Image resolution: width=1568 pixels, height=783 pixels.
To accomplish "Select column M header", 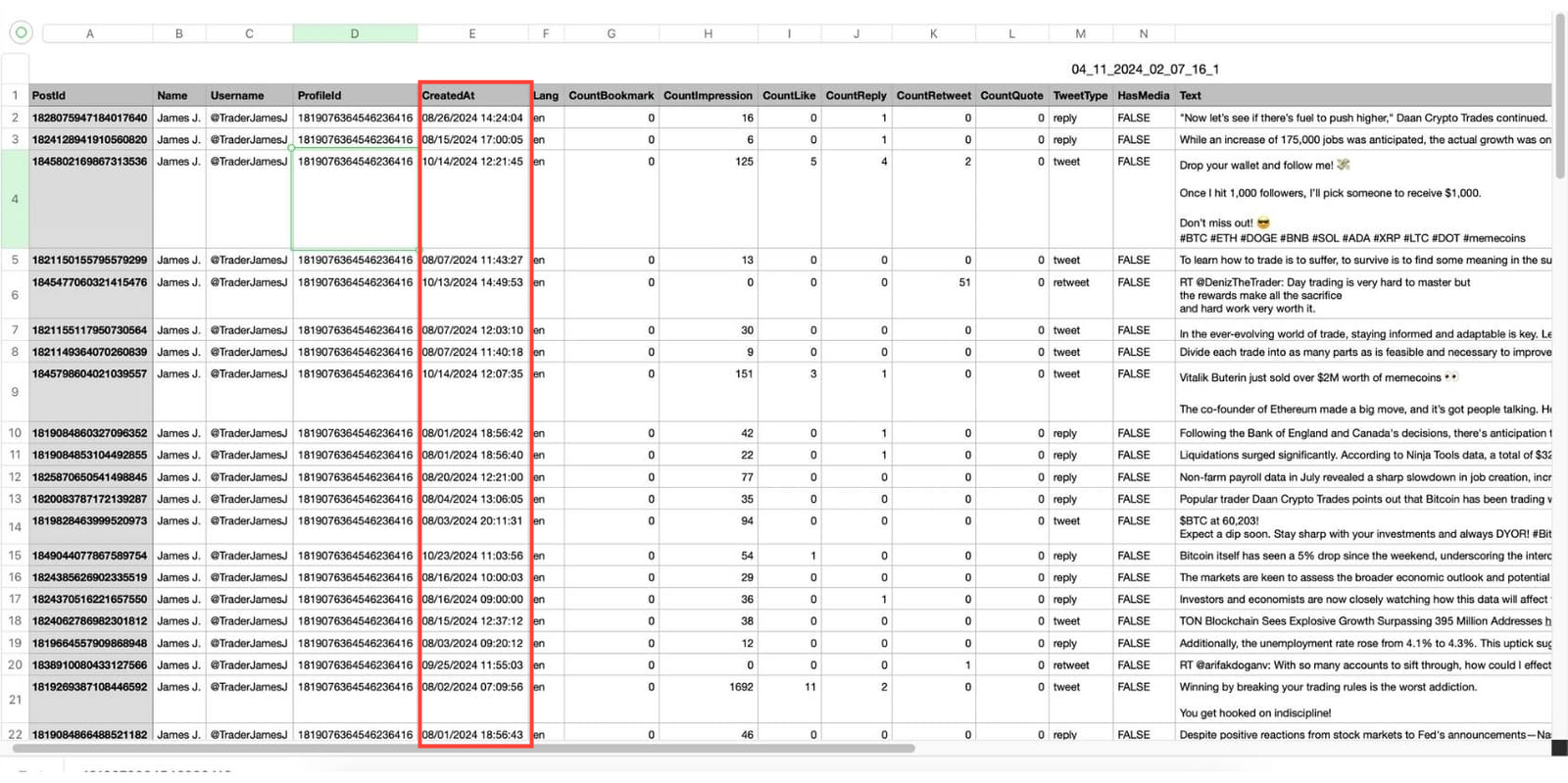I will [1080, 33].
